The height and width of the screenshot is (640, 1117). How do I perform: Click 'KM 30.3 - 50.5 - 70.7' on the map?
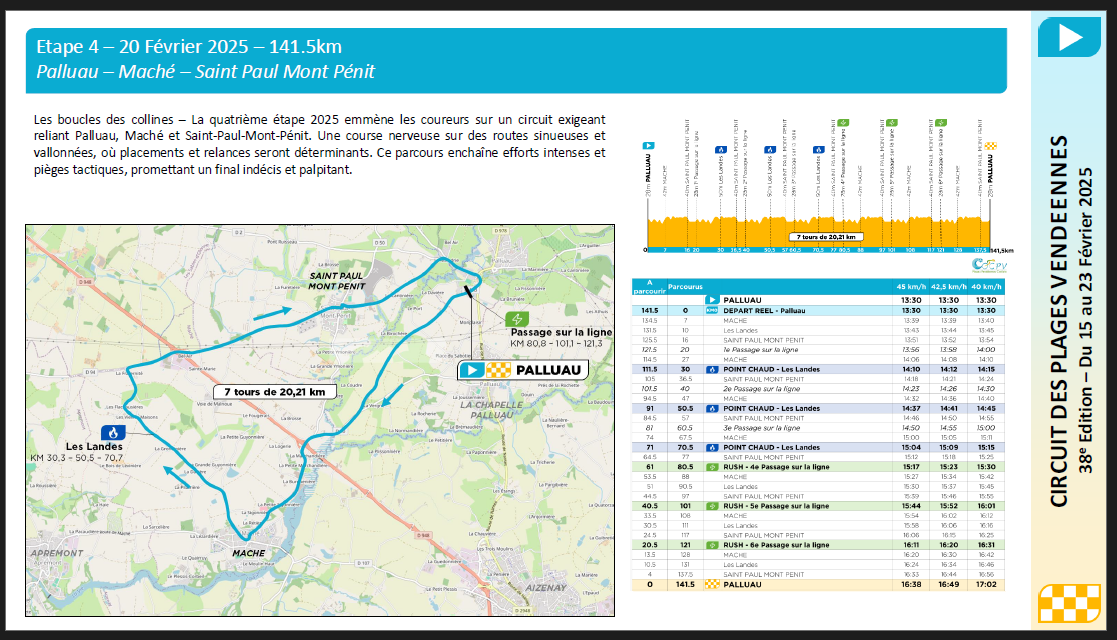76,458
